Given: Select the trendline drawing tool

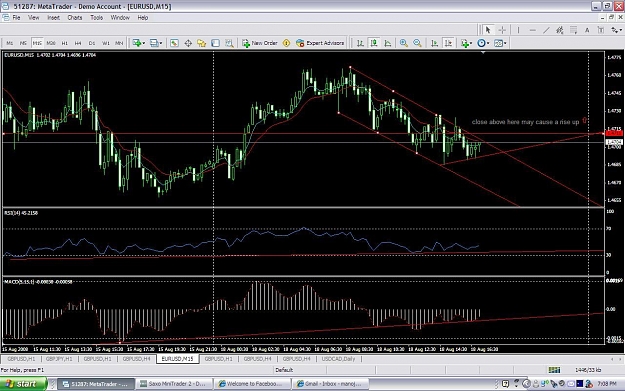Looking at the screenshot, I should 546,30.
